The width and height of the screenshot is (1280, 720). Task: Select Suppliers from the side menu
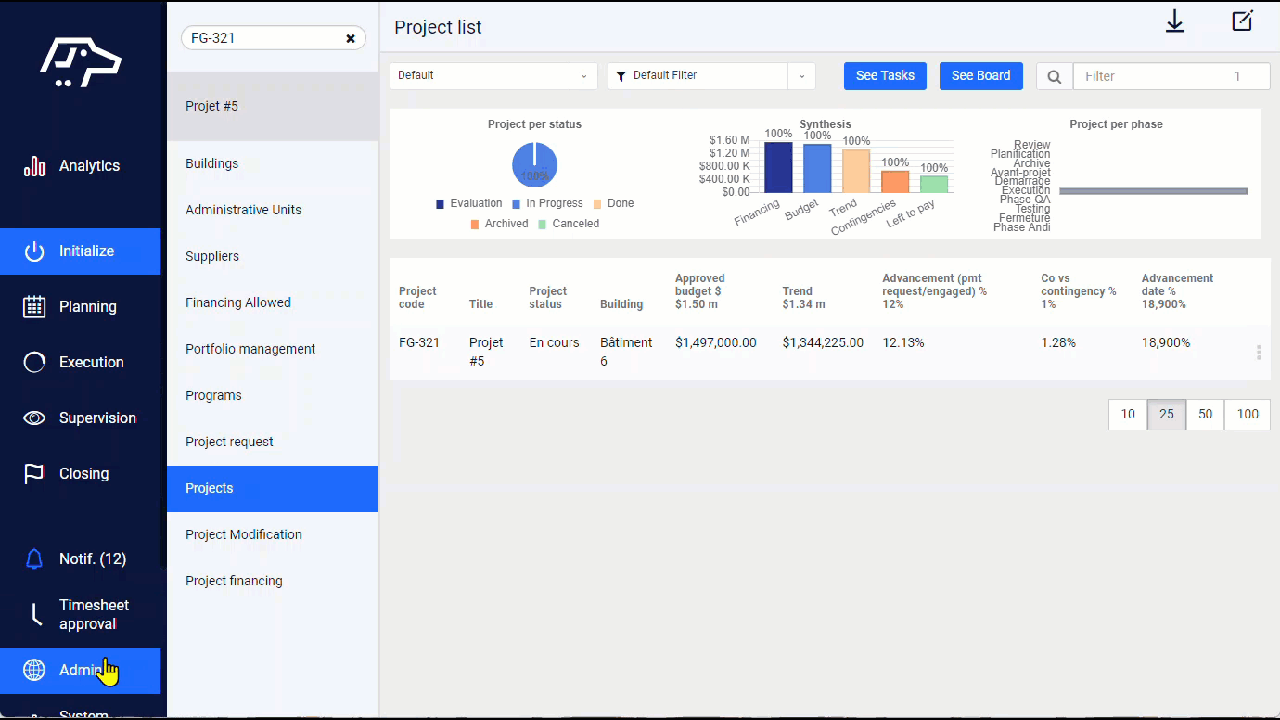click(x=212, y=256)
